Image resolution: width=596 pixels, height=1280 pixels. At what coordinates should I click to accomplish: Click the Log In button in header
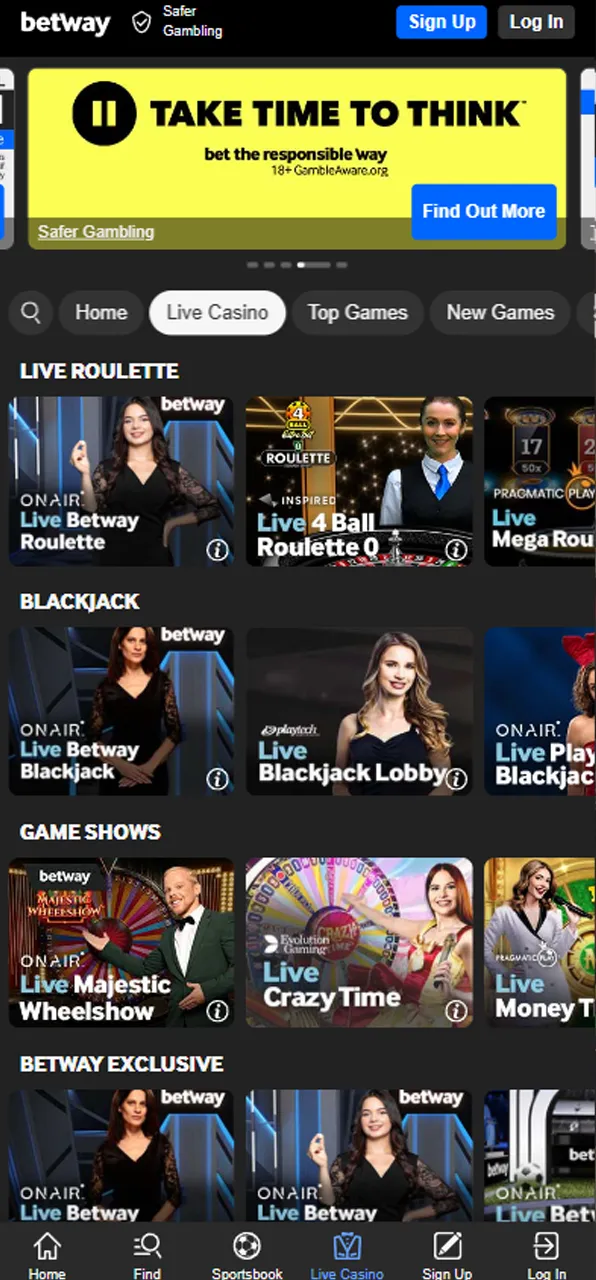click(536, 22)
